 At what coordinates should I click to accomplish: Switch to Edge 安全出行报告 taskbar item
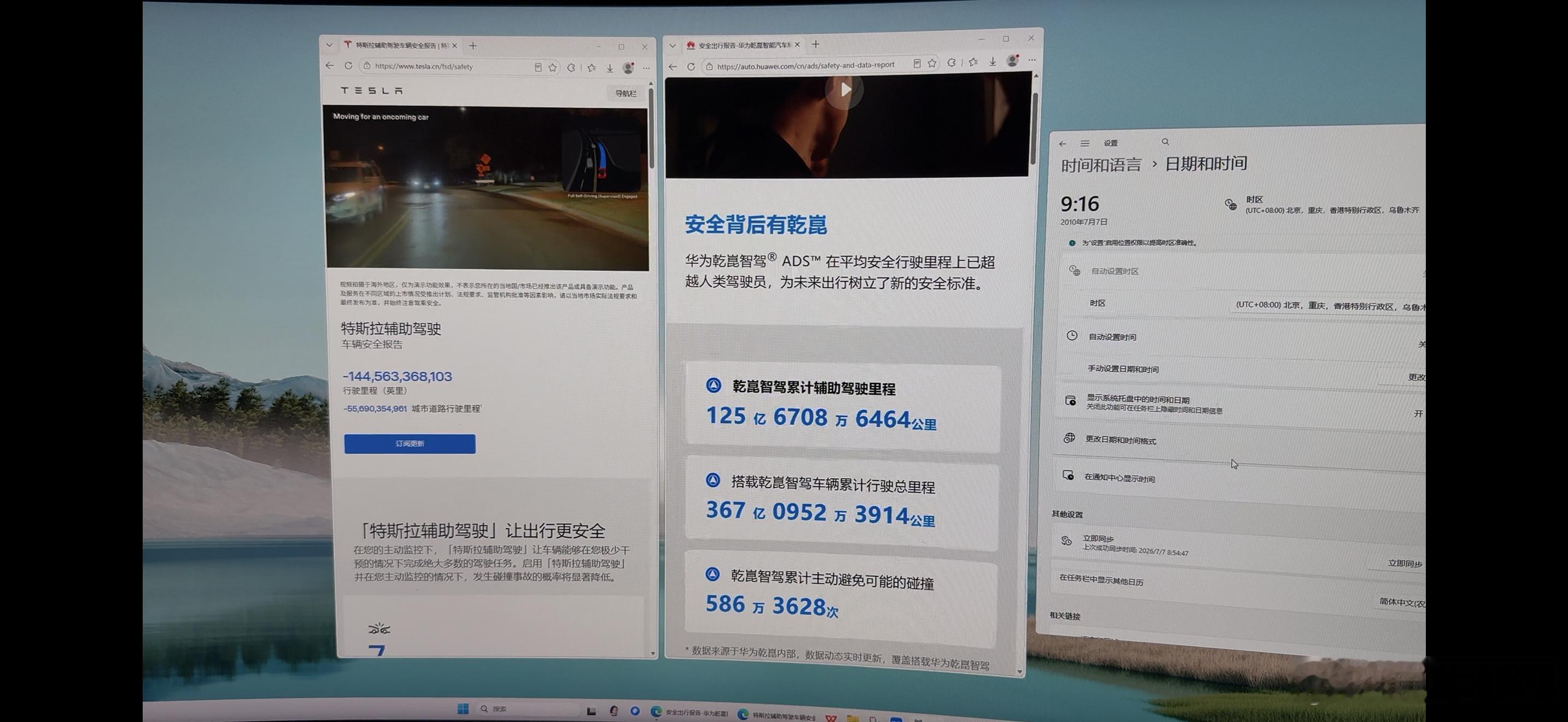(x=689, y=712)
